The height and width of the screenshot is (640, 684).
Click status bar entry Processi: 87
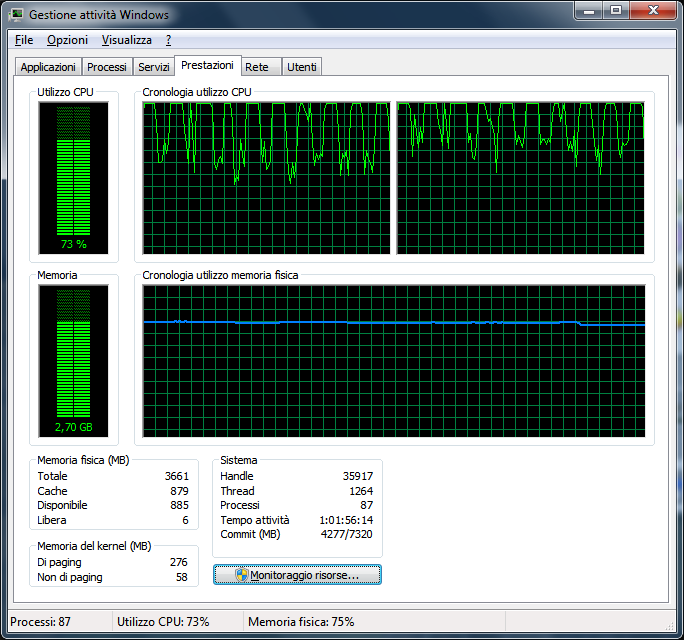click(x=40, y=622)
